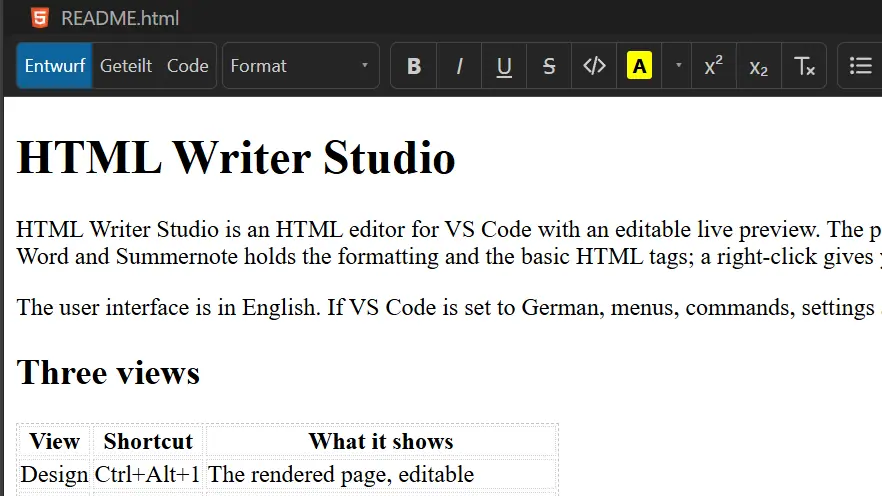Click line beginning 'Word and Summernote'
Screen dimensions: 882x496
449,256
